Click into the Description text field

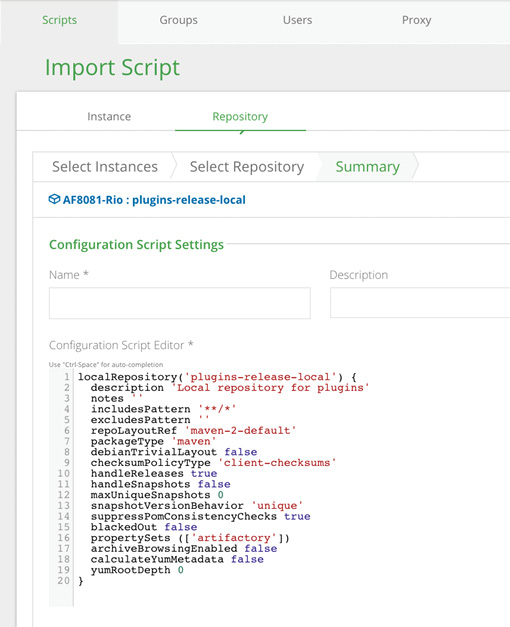[420, 303]
